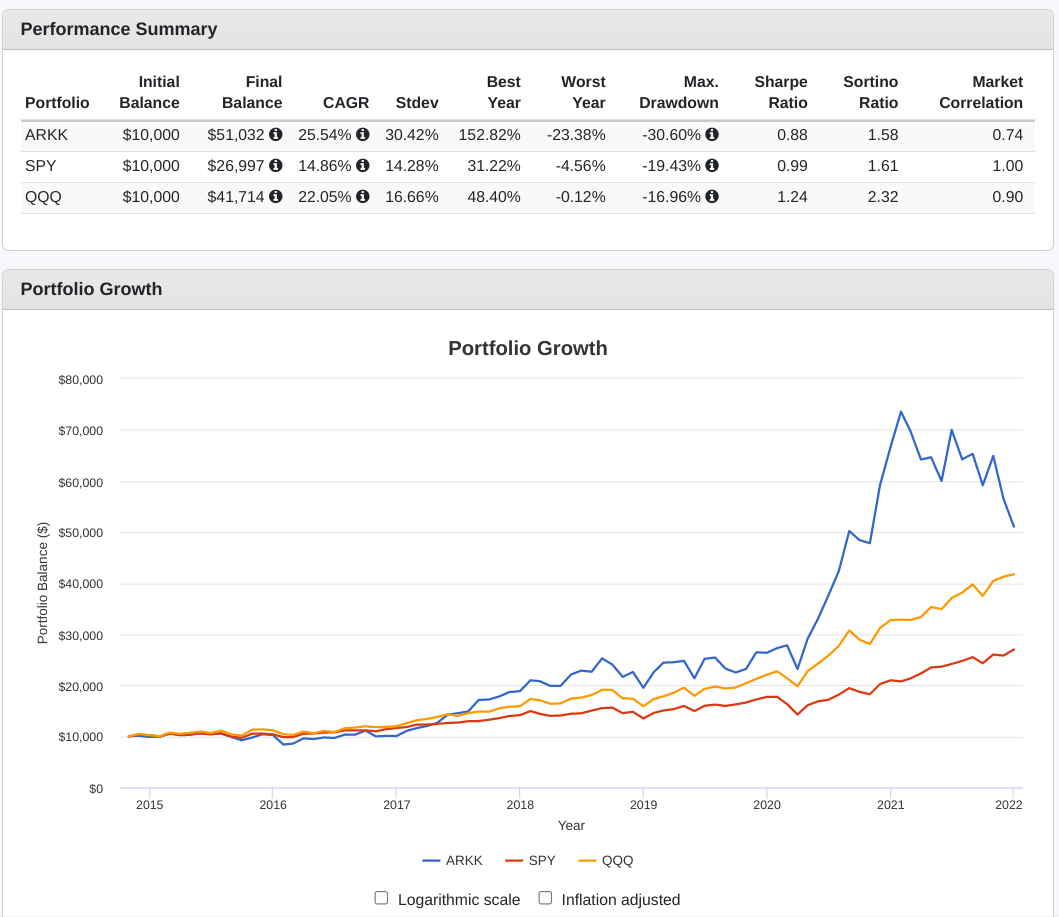Click ARKK Stdev value 30.42%
Viewport: 1059px width, 917px height.
(x=412, y=135)
